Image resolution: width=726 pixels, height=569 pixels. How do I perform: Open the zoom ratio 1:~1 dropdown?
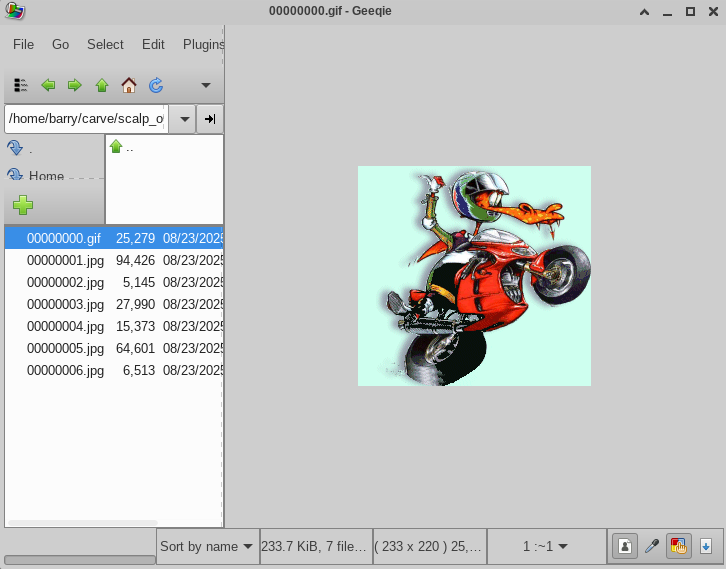[x=545, y=546]
